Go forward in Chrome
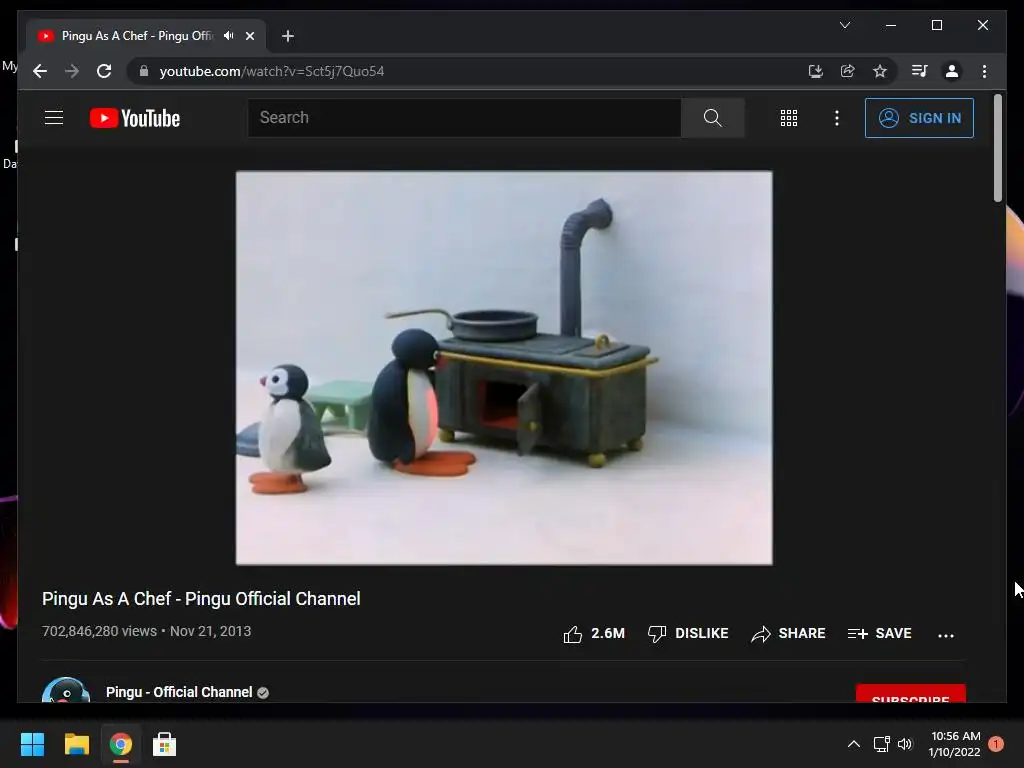This screenshot has width=1024, height=768. [72, 71]
